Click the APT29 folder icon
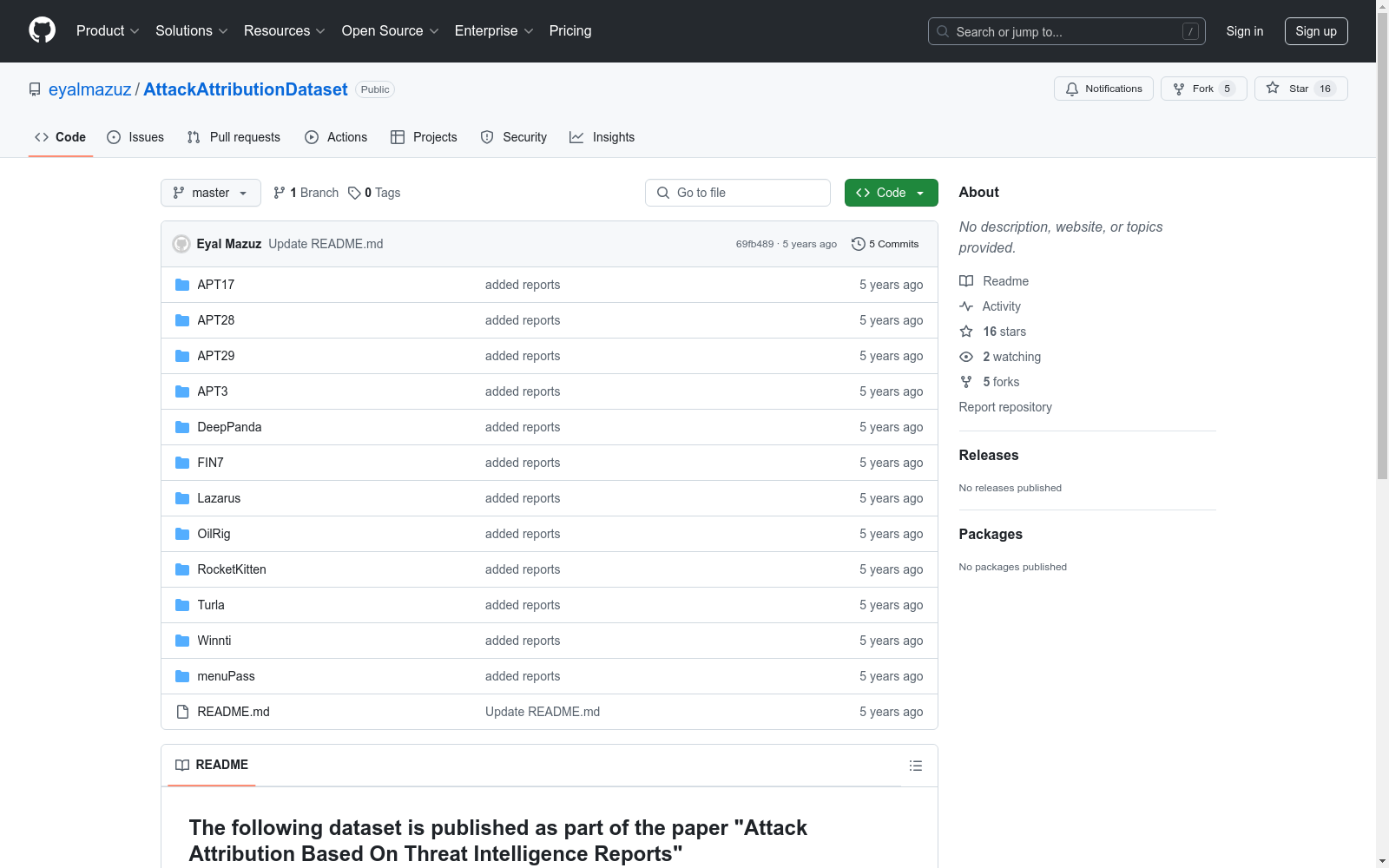 (182, 356)
